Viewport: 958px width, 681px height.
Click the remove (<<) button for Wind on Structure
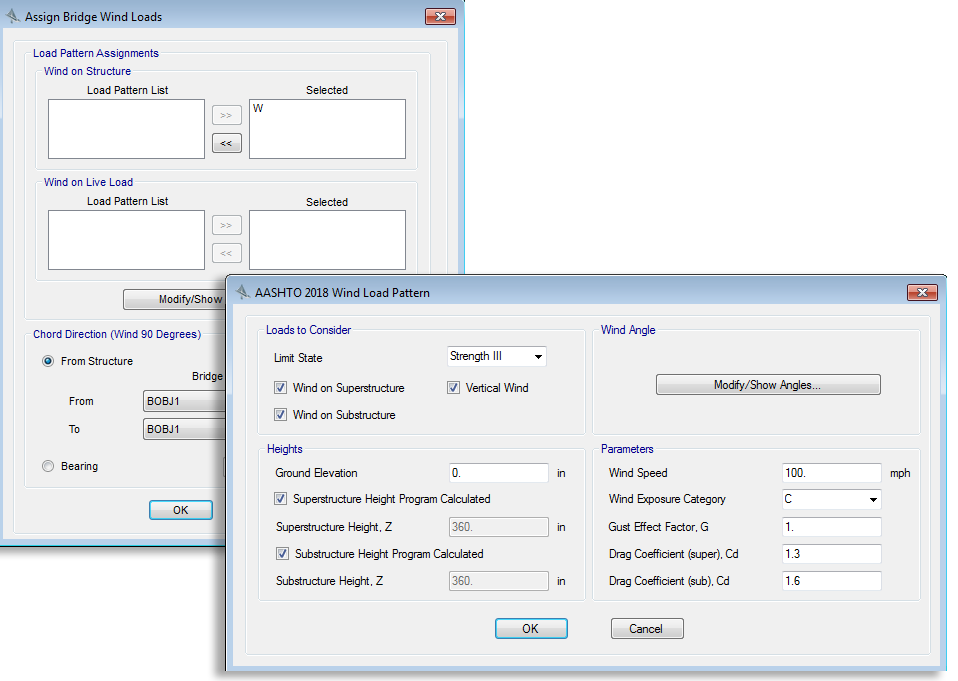(x=226, y=143)
